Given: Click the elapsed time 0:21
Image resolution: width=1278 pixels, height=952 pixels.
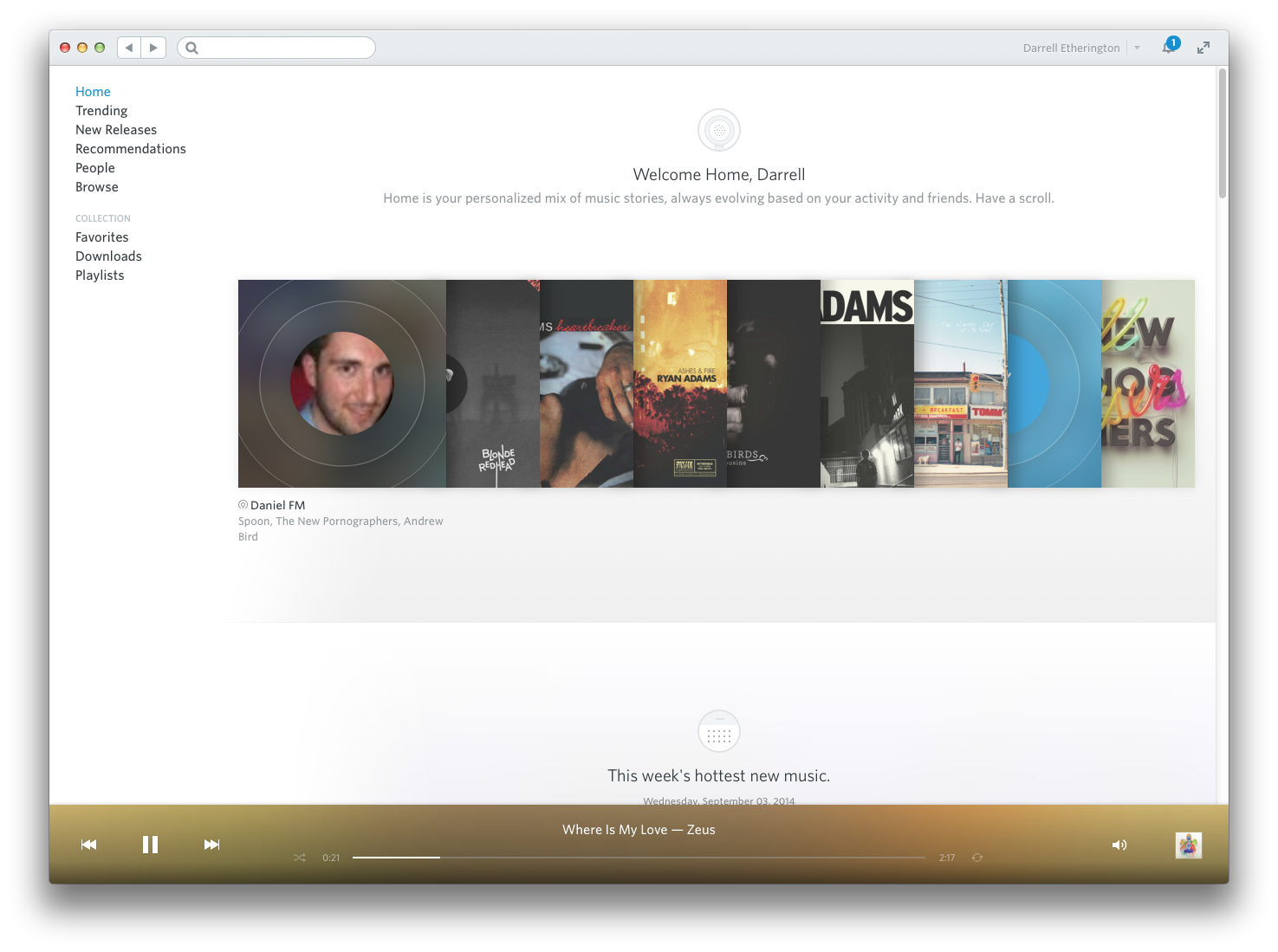Looking at the screenshot, I should click(331, 858).
